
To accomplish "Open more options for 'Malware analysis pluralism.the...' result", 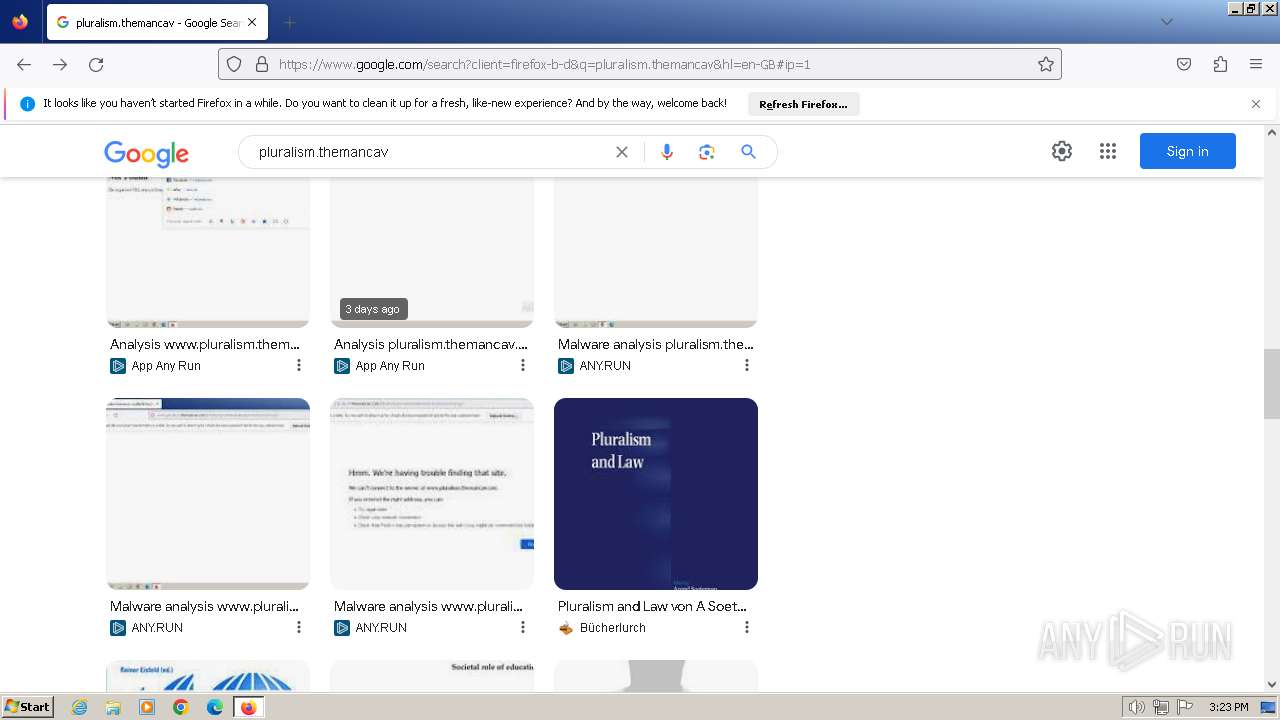I will click(747, 366).
